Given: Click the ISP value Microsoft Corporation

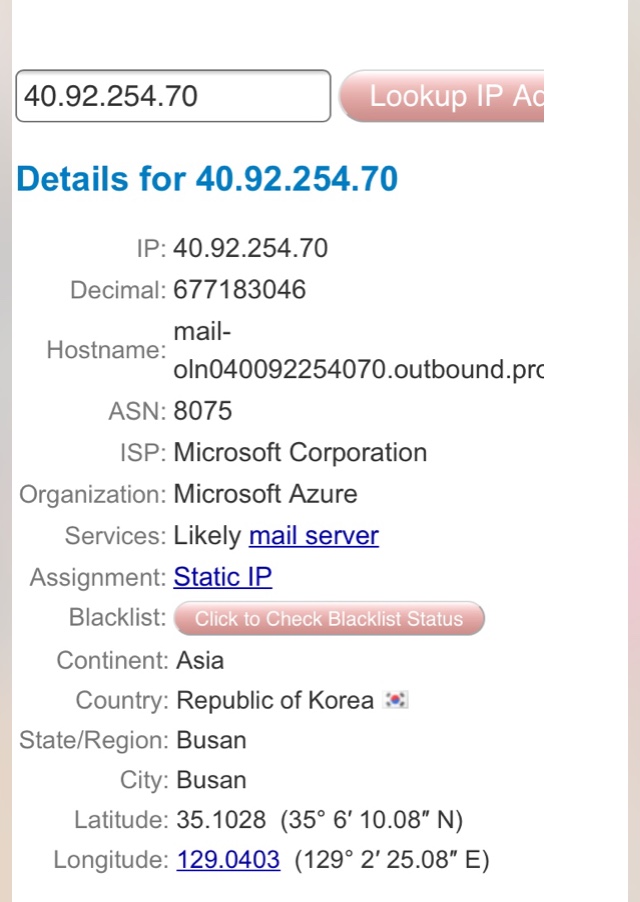Looking at the screenshot, I should pos(300,453).
